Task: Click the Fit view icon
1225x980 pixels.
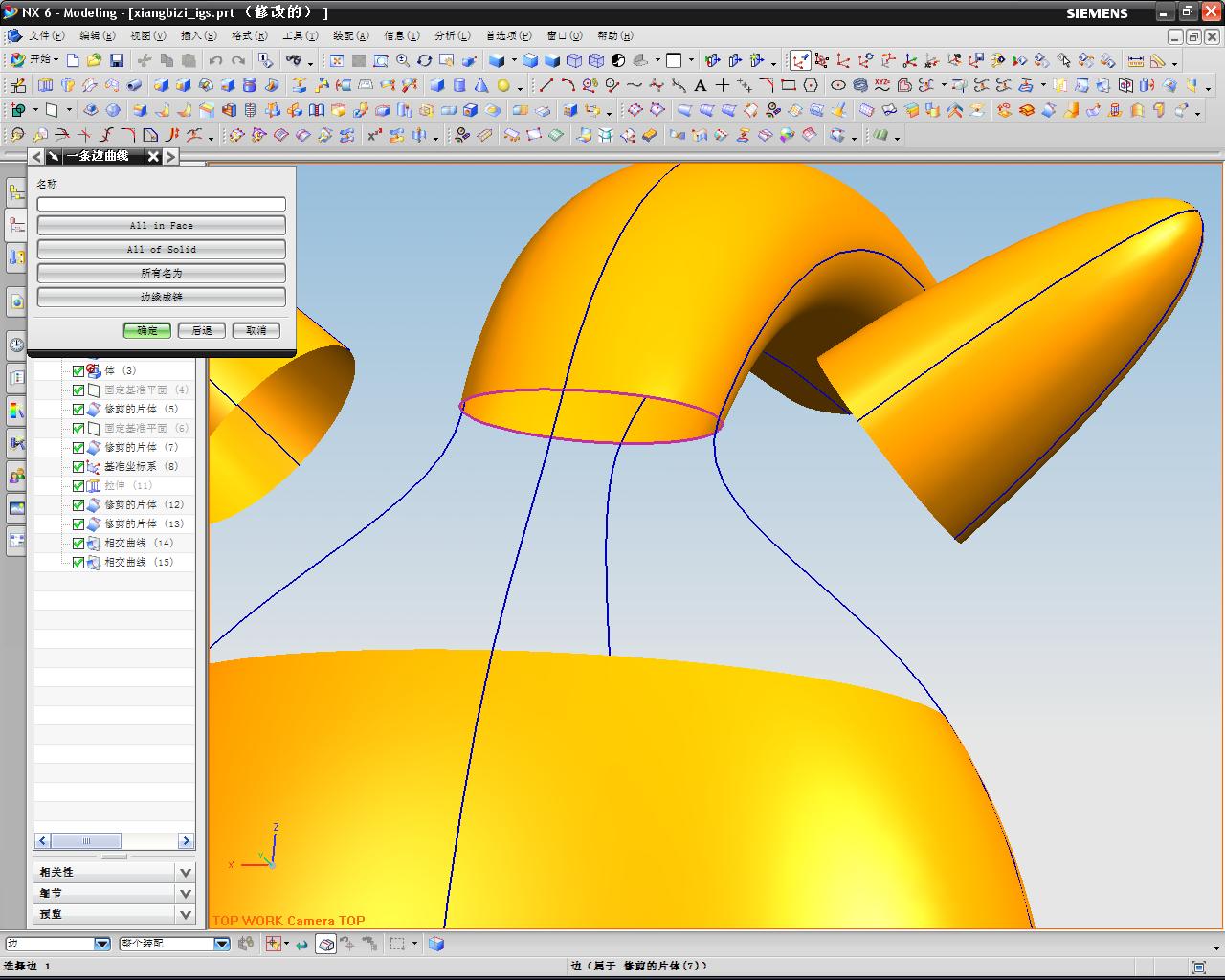Action: (337, 60)
